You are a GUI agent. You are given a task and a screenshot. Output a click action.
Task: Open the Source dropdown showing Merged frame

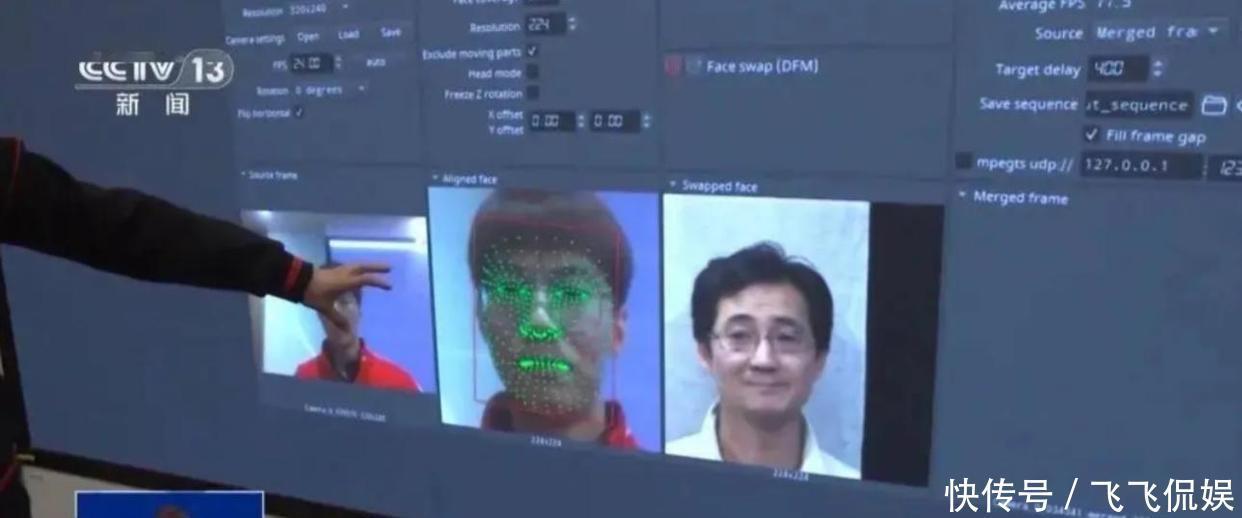coord(1158,32)
